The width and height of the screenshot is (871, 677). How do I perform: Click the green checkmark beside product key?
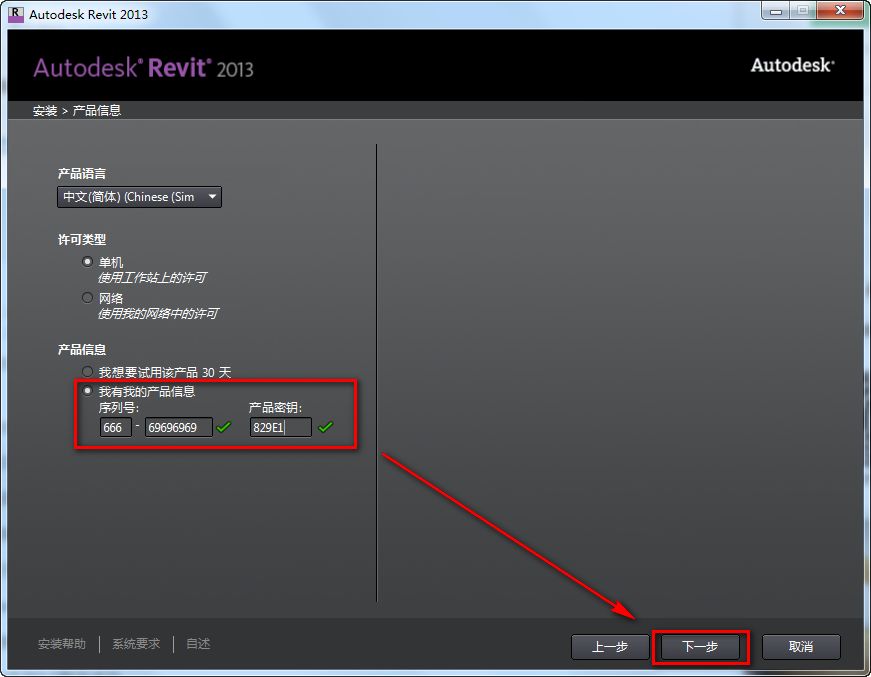pos(325,426)
